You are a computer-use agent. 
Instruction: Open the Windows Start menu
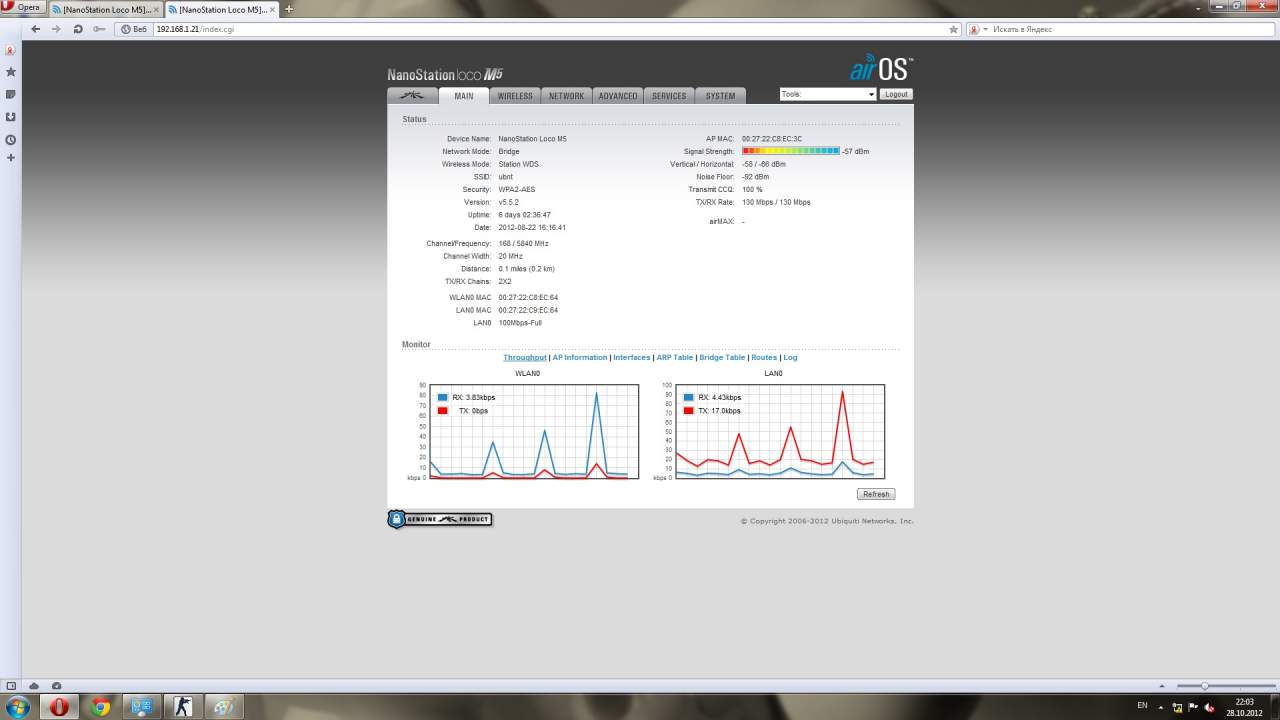click(x=20, y=706)
